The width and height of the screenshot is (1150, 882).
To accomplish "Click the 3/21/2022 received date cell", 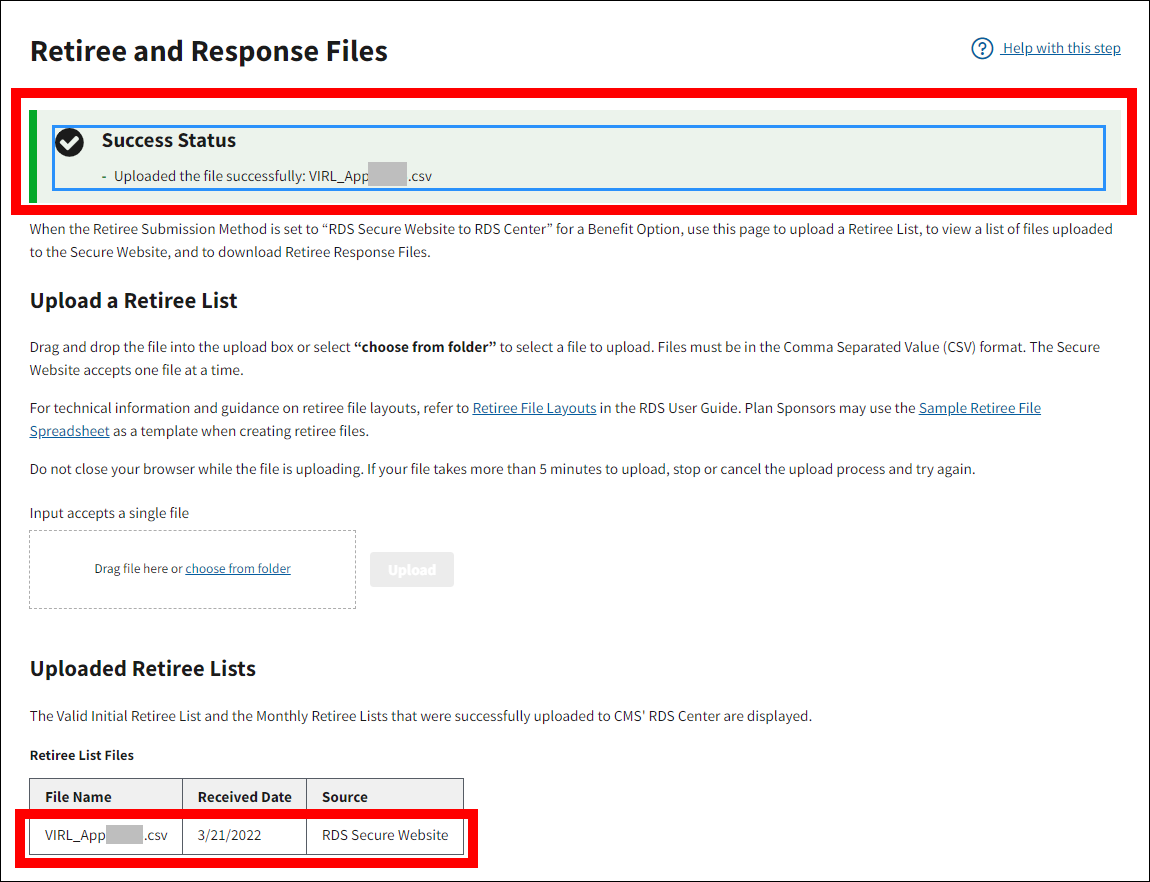I will 229,835.
